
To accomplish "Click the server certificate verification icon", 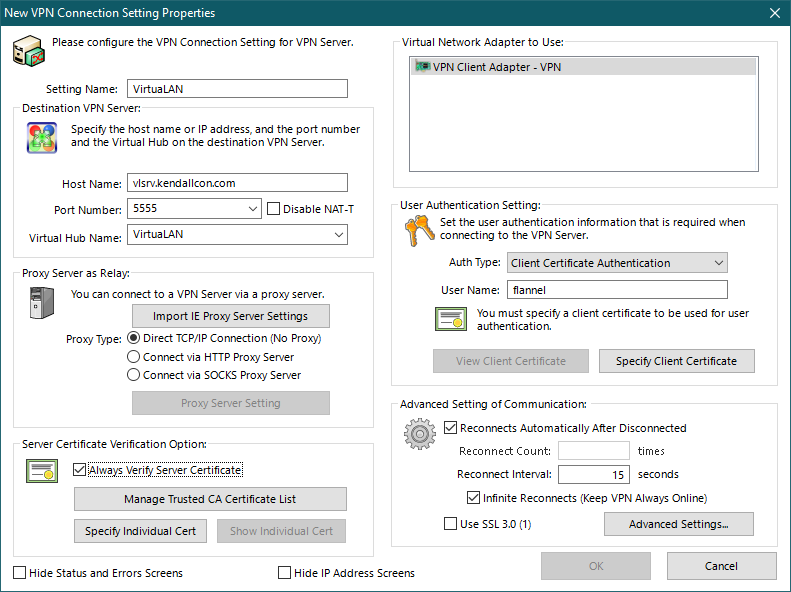I will point(42,470).
